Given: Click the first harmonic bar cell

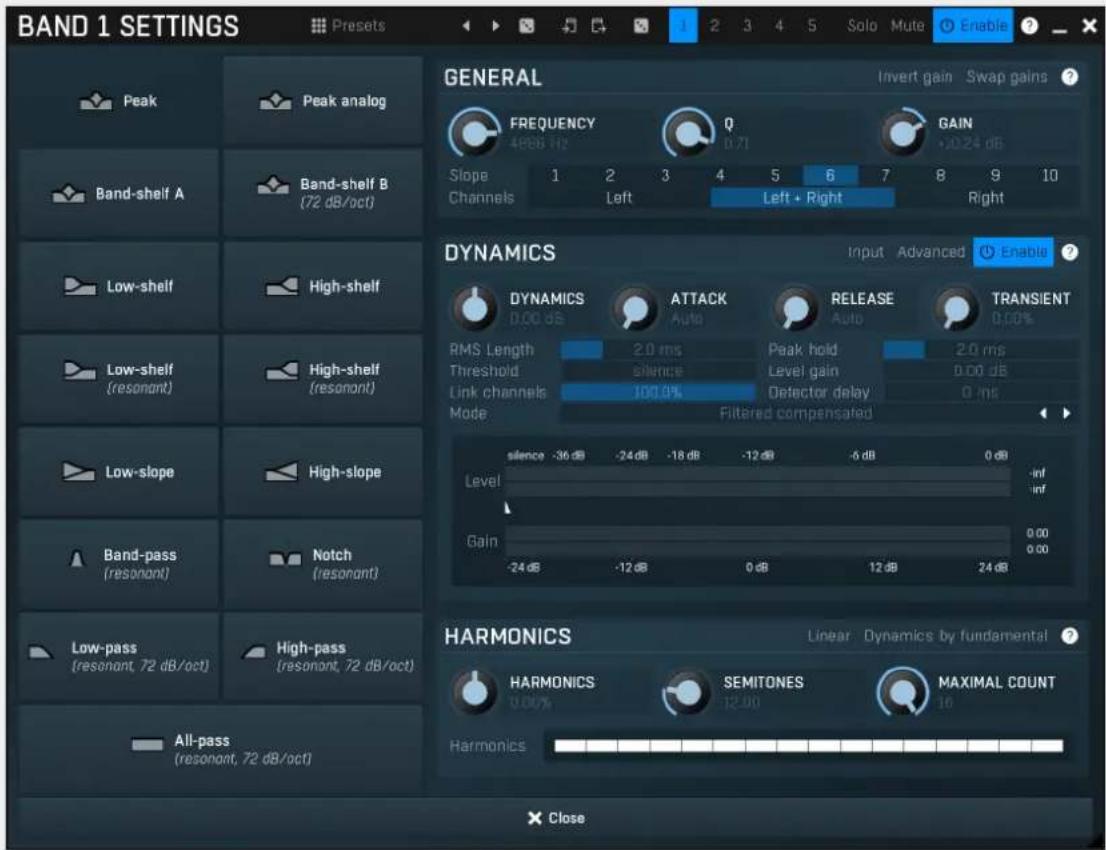Looking at the screenshot, I should pos(570,746).
